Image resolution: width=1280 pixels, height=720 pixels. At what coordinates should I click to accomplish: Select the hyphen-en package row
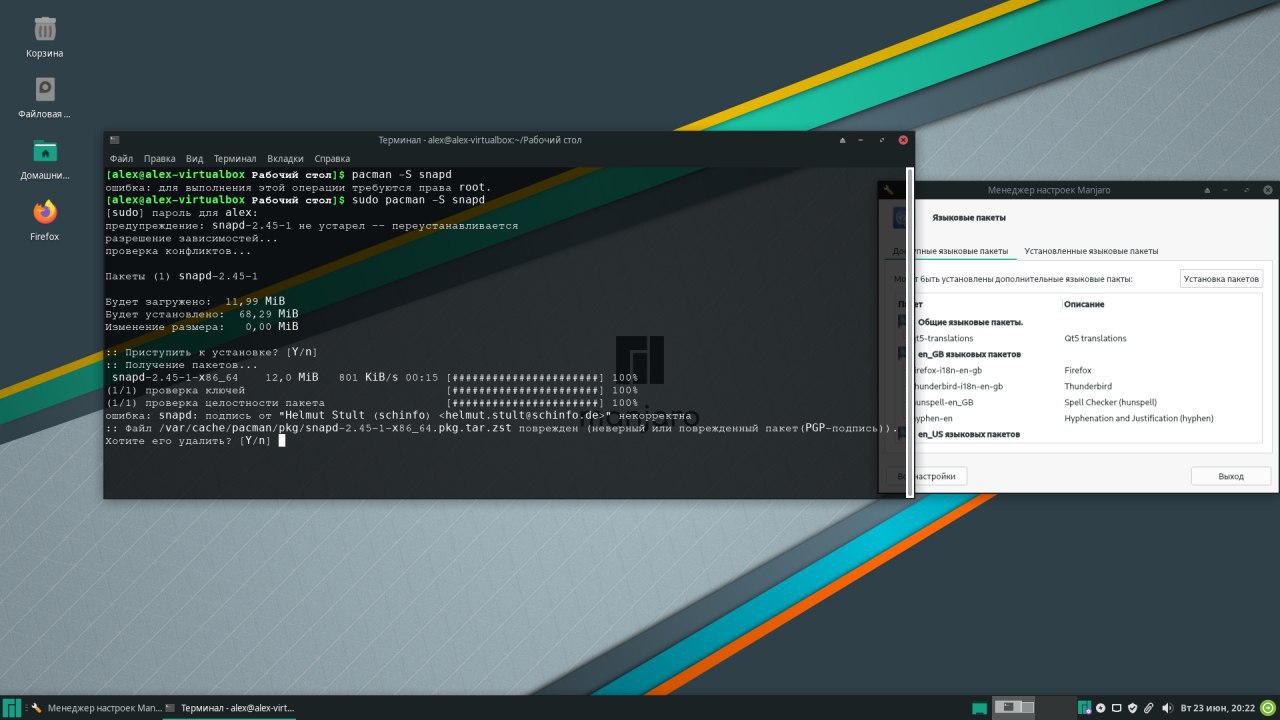pos(1078,418)
